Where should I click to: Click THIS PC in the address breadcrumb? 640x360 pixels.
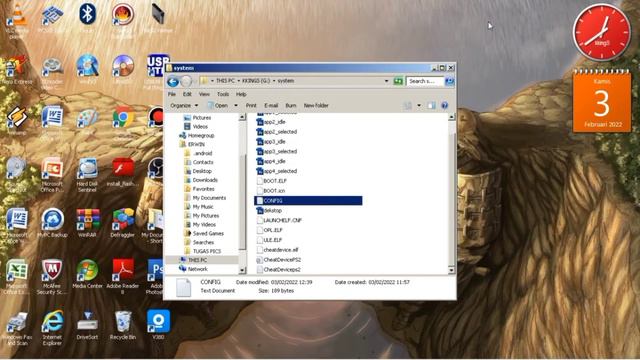225,81
